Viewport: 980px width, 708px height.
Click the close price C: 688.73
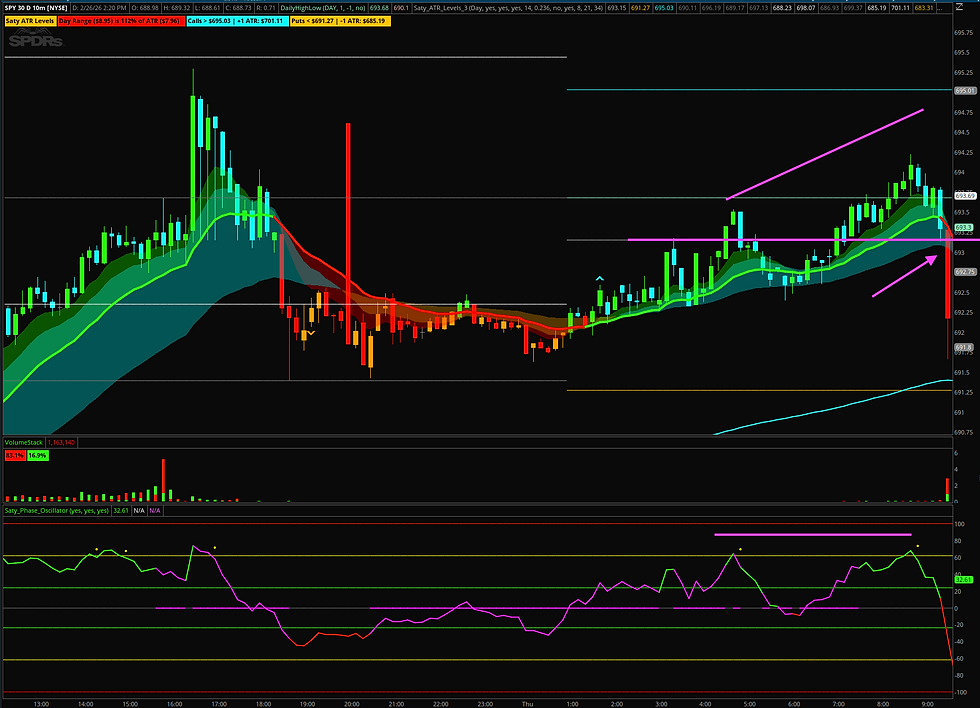238,8
